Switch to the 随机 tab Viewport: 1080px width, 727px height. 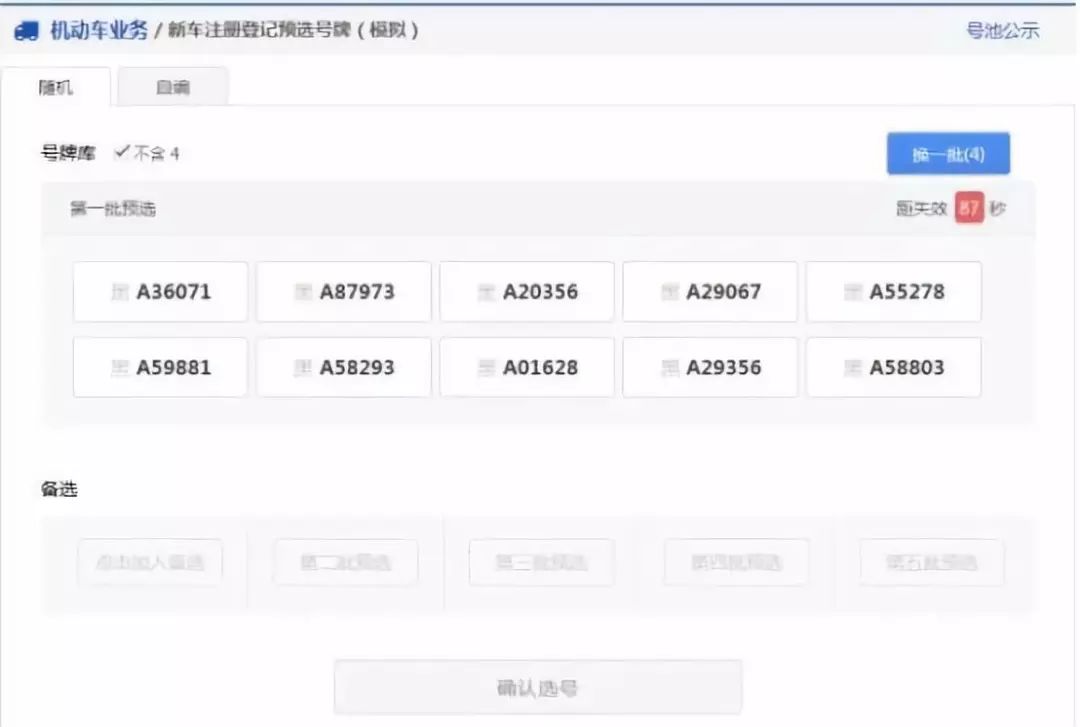(56, 87)
